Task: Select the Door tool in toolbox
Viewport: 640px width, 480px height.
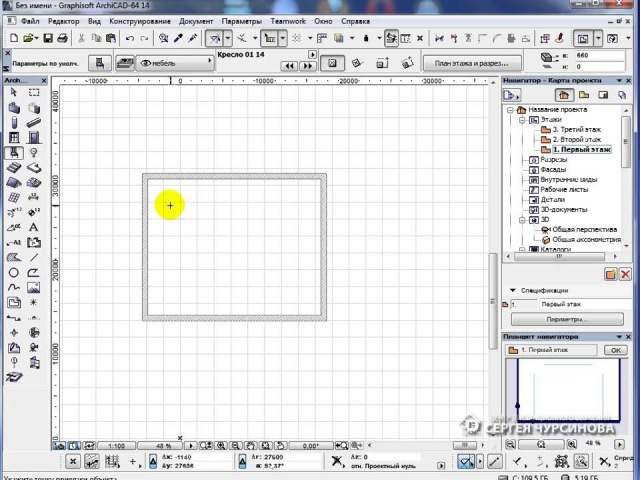Action: [34, 138]
